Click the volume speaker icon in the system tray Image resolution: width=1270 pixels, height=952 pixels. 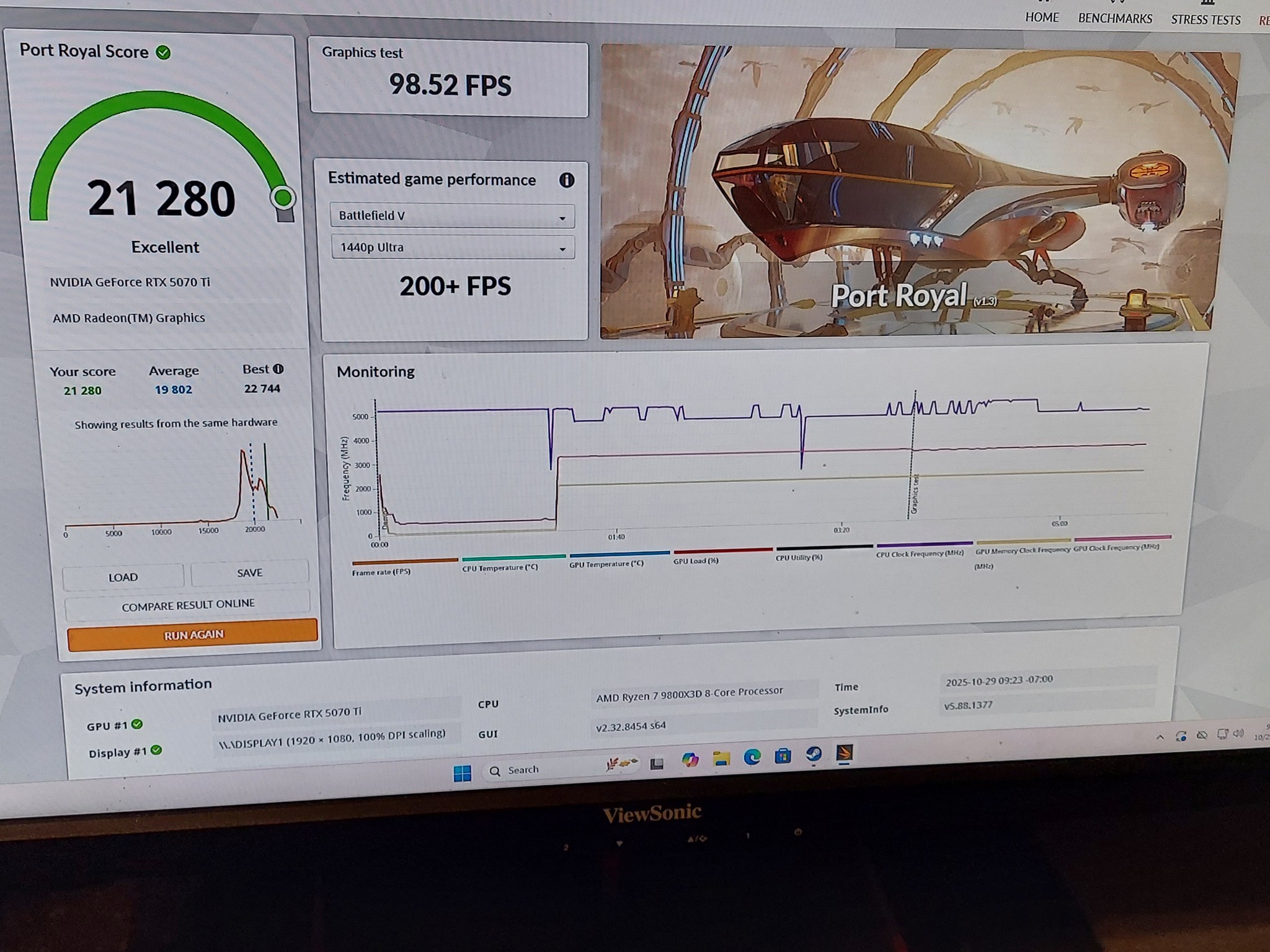pos(1238,733)
